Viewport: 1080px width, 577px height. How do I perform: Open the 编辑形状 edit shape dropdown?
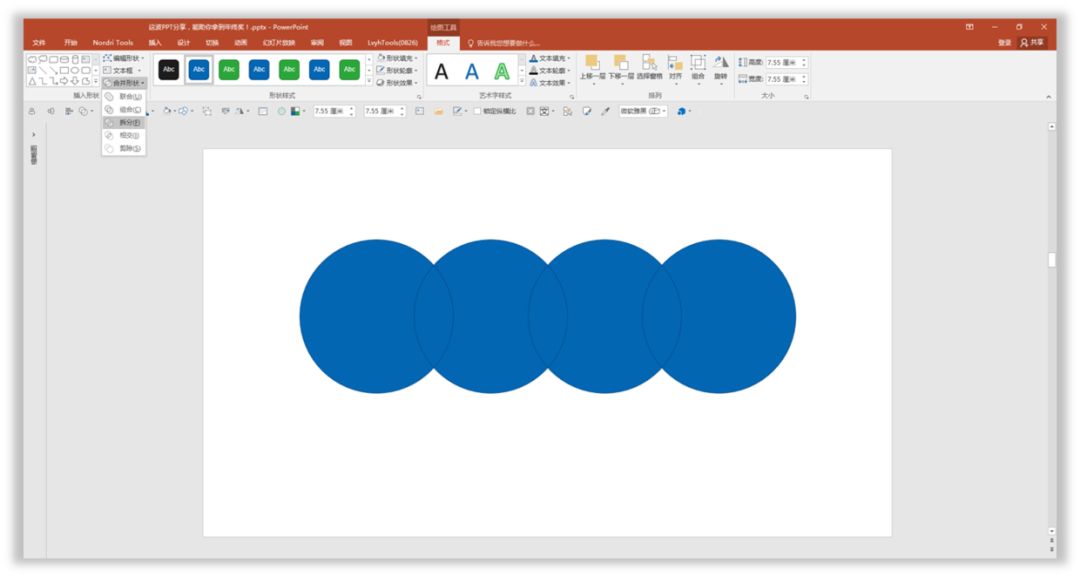coord(124,59)
